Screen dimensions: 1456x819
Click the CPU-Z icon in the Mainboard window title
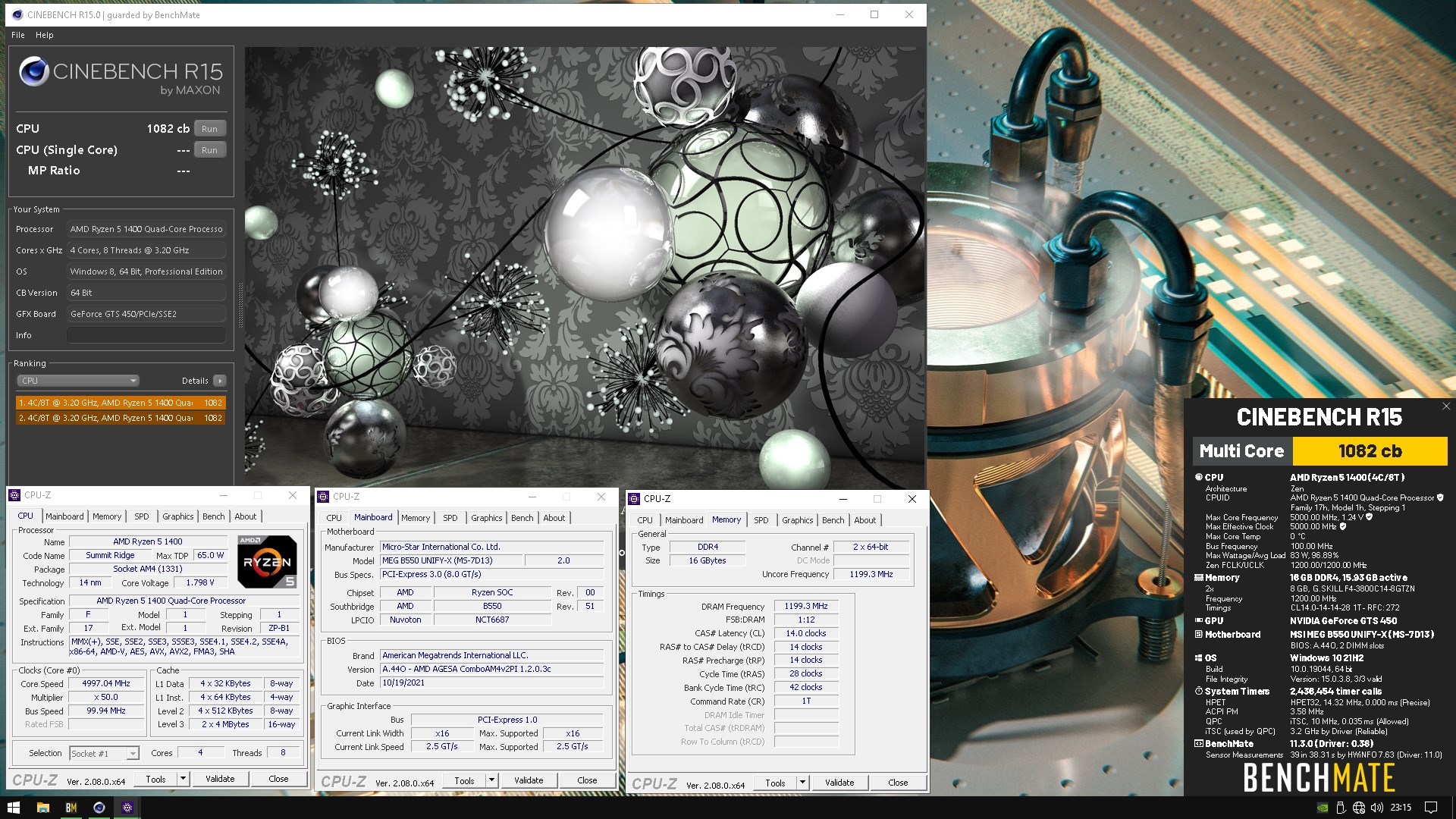[323, 497]
